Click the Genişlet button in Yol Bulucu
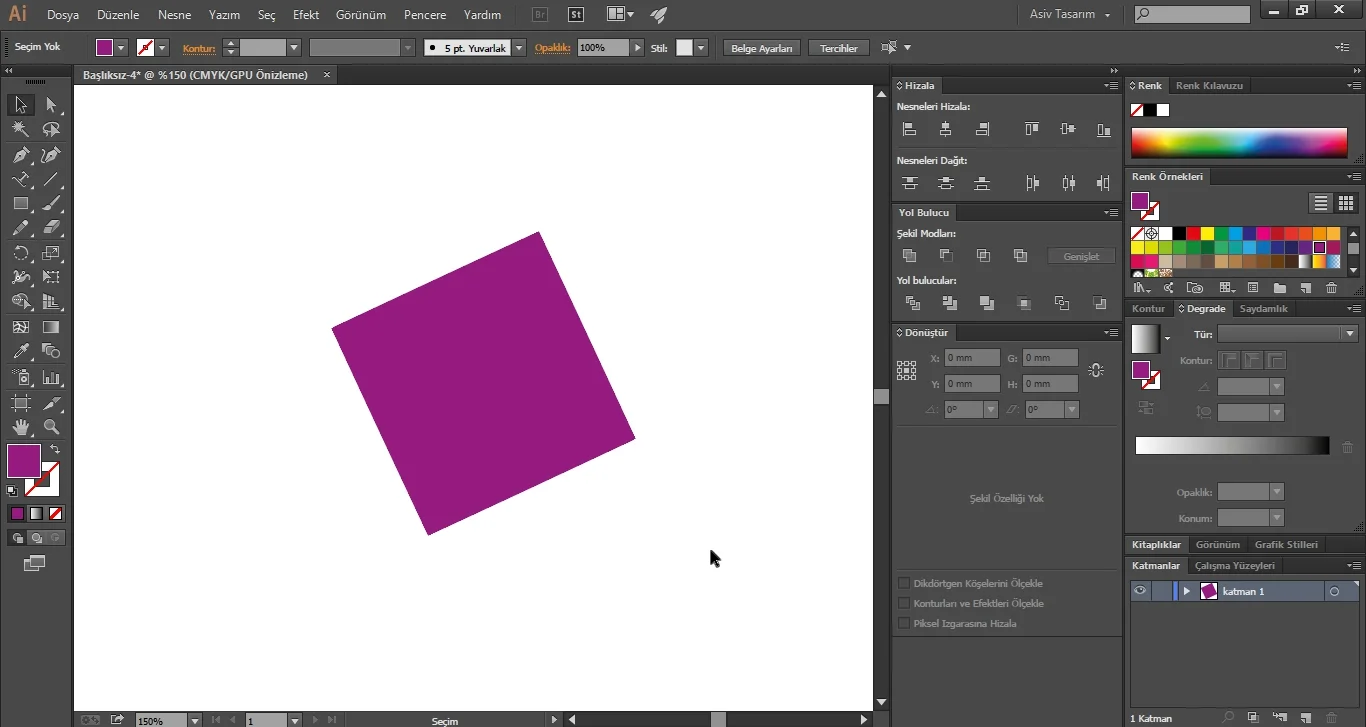Screen dimensions: 1366x727 1081,256
